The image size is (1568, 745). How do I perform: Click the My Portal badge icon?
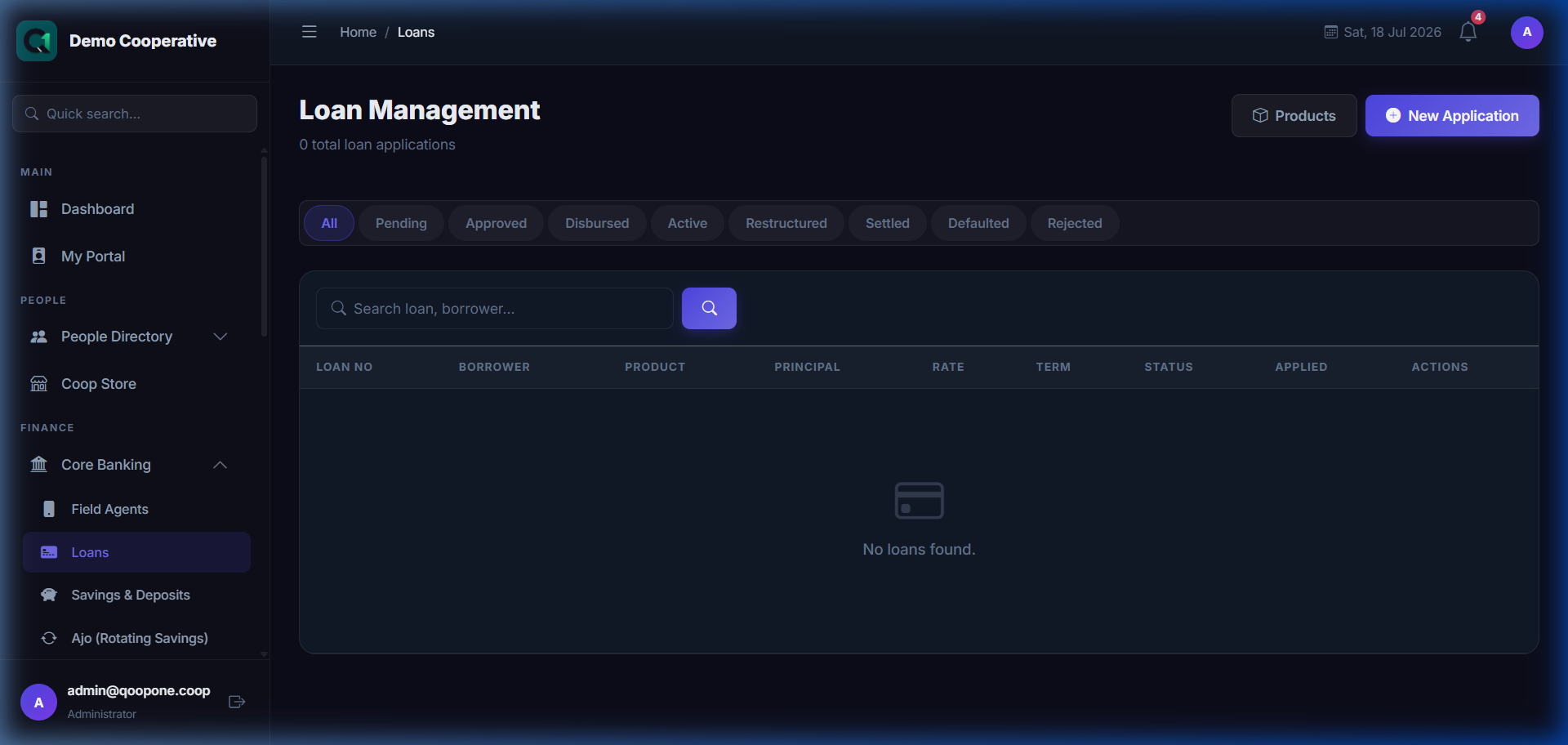[x=38, y=256]
